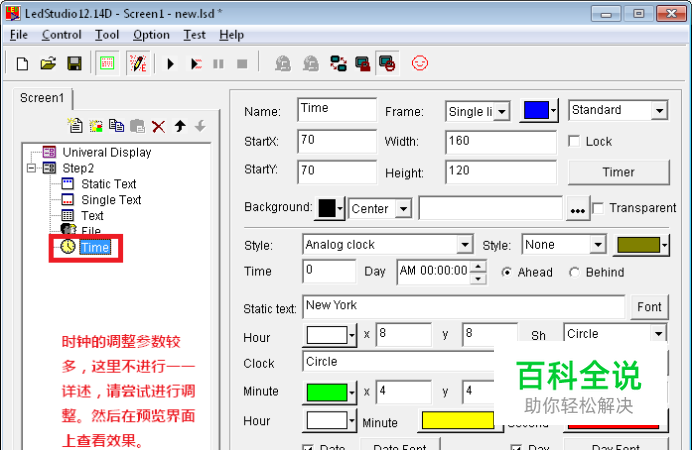The image size is (692, 450).
Task: Click the Name field containing Time
Action: [x=337, y=109]
